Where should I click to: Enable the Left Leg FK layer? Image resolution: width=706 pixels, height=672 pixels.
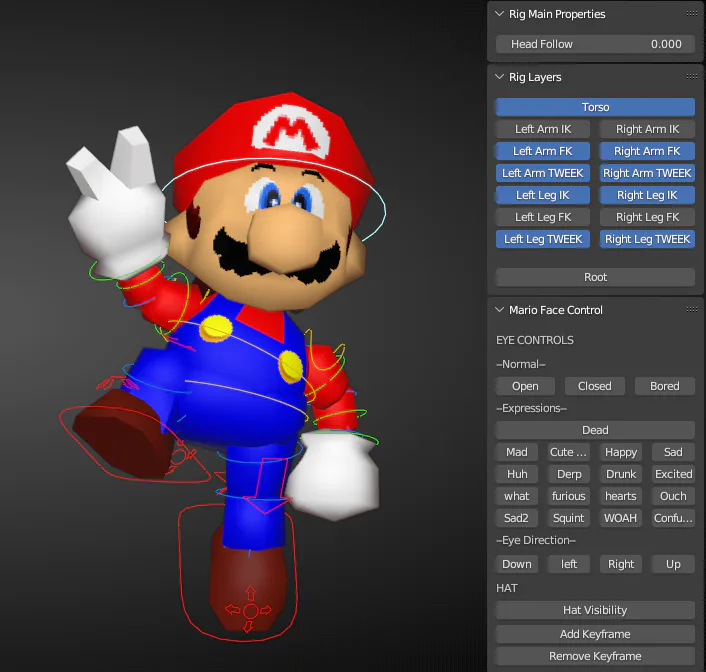543,218
